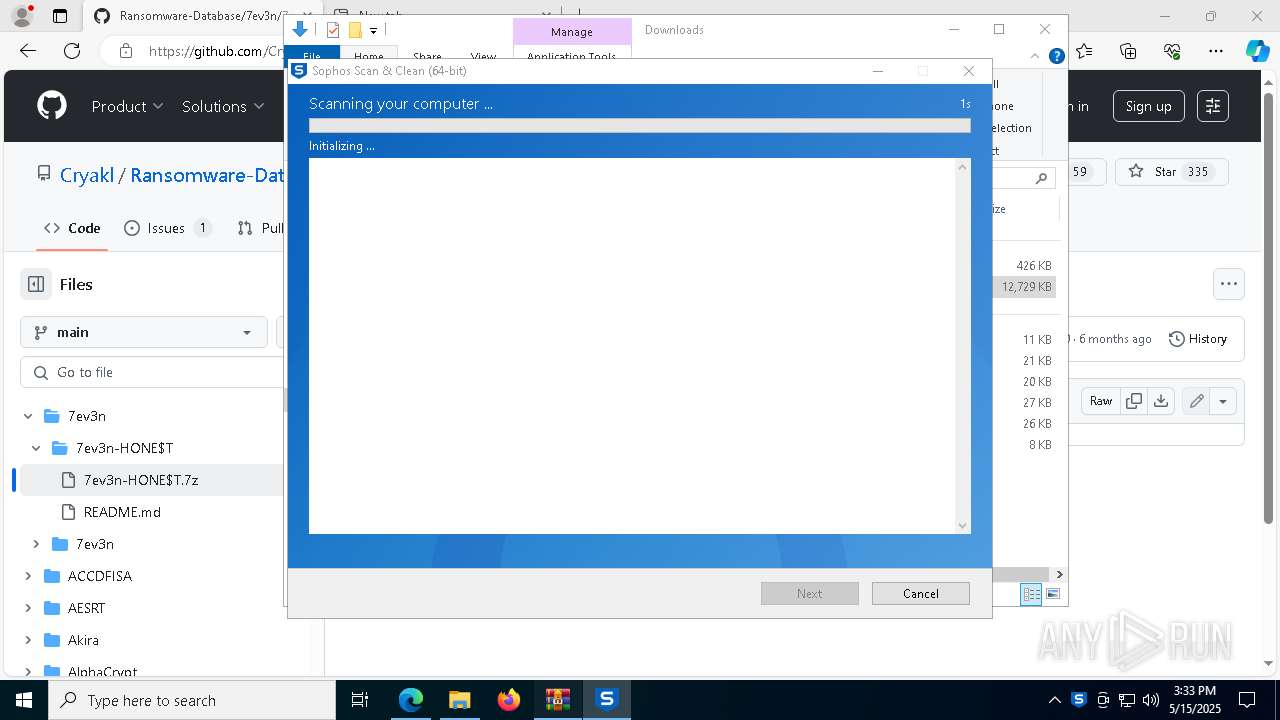Collapse the File Explorer ribbon chevron
The height and width of the screenshot is (720, 1280).
click(1036, 56)
